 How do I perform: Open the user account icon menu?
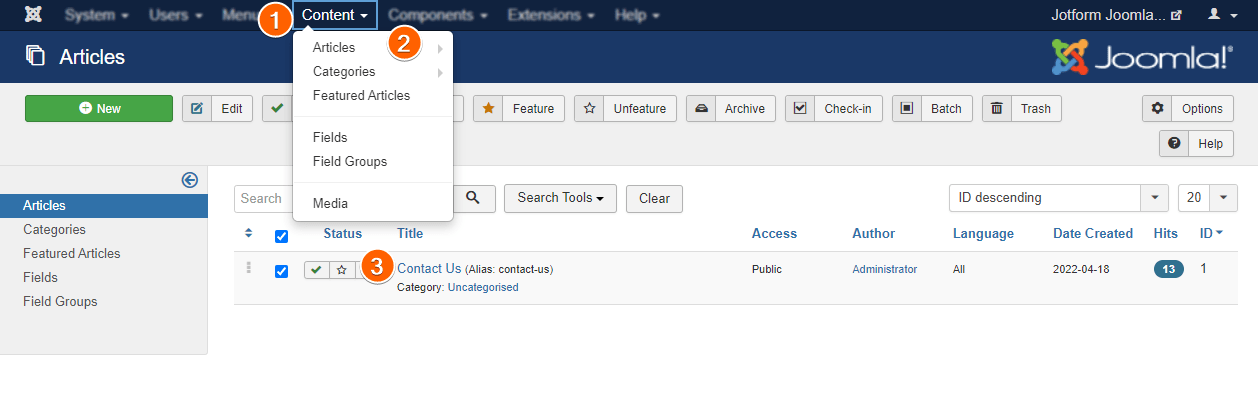[x=1222, y=15]
